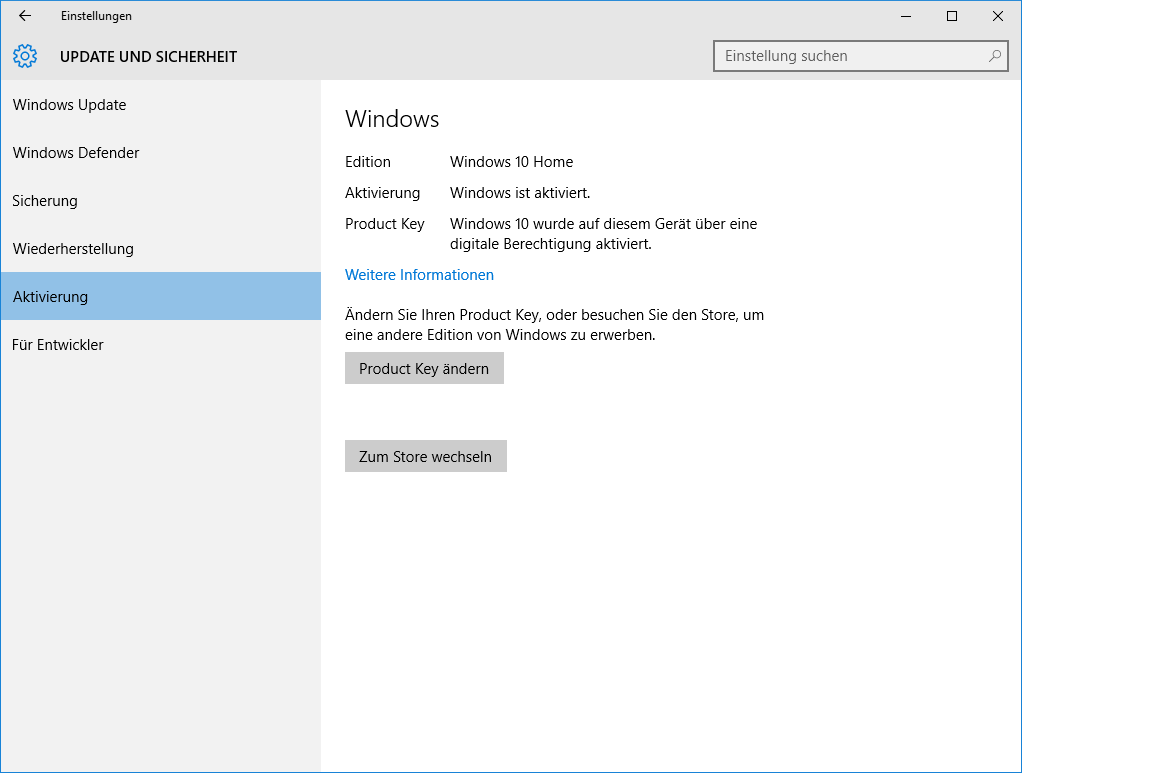Open the Weitere Informationen link
The image size is (1152, 773).
pos(420,275)
